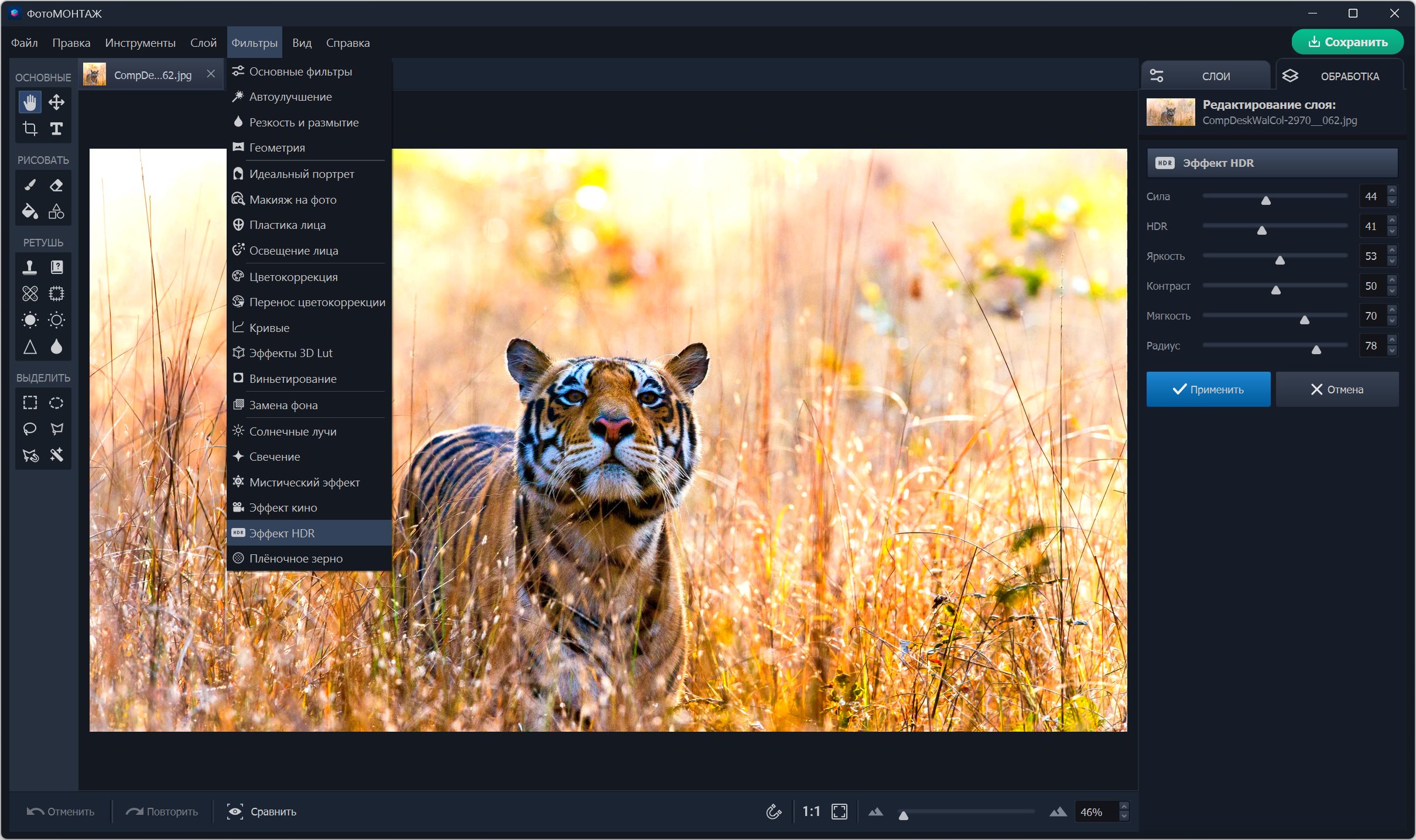Increase zoom percentage with stepper arrow
Image resolution: width=1416 pixels, height=840 pixels.
point(1123,807)
